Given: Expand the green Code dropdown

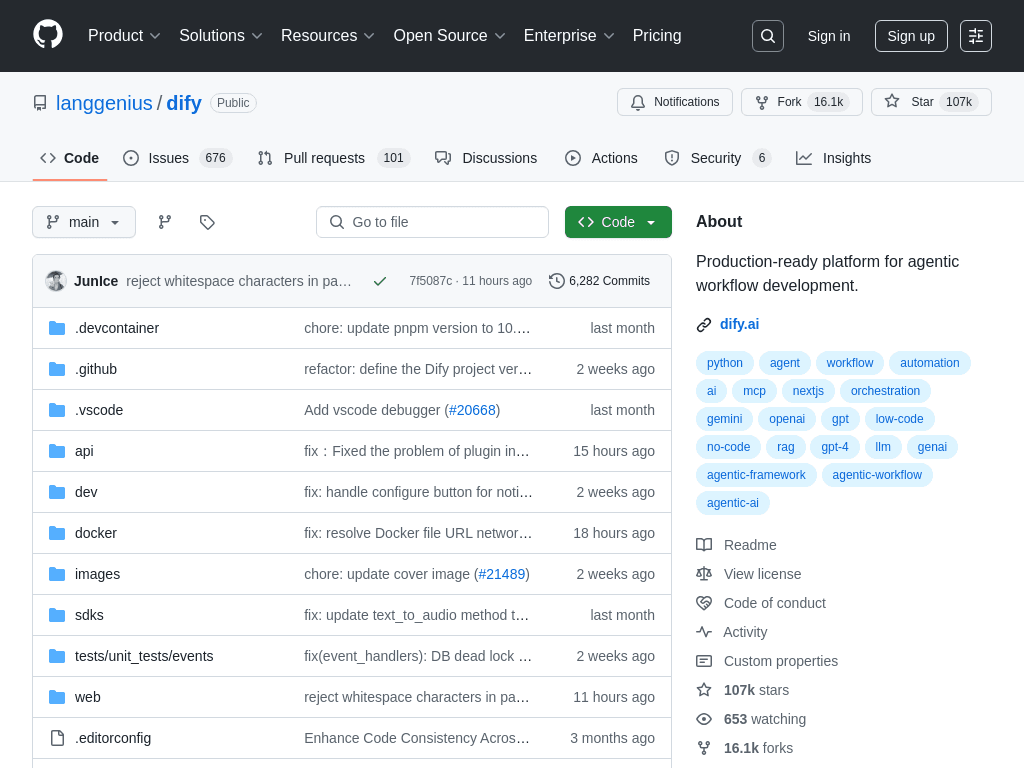Looking at the screenshot, I should pos(618,222).
